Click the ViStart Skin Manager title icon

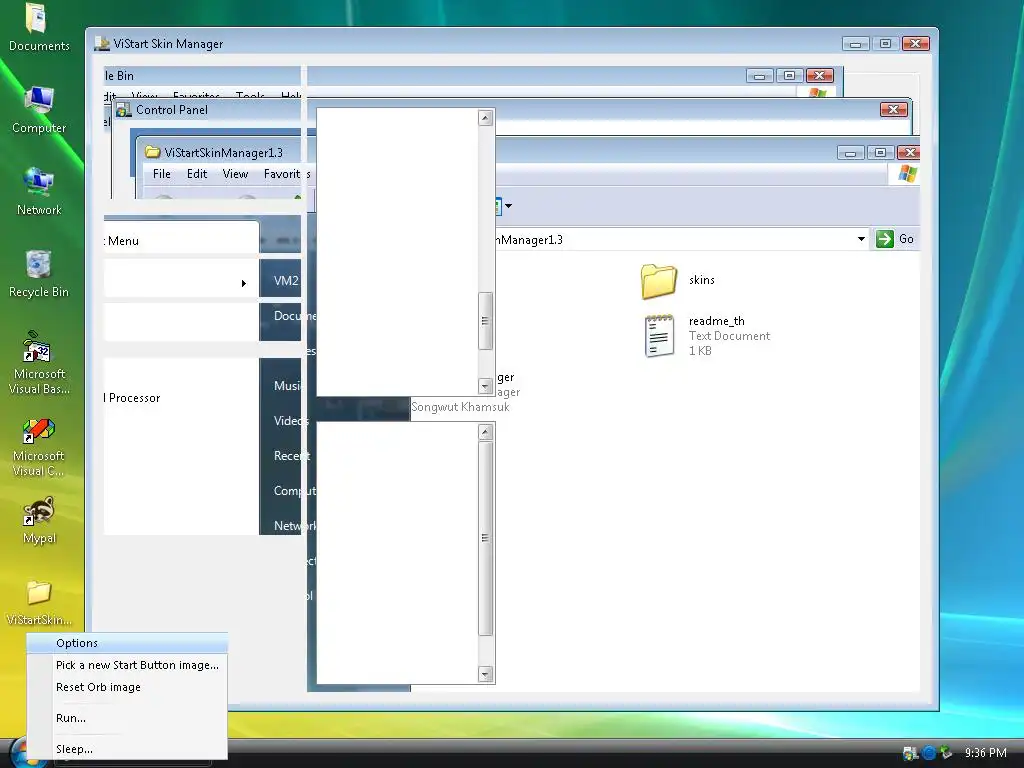pyautogui.click(x=101, y=44)
